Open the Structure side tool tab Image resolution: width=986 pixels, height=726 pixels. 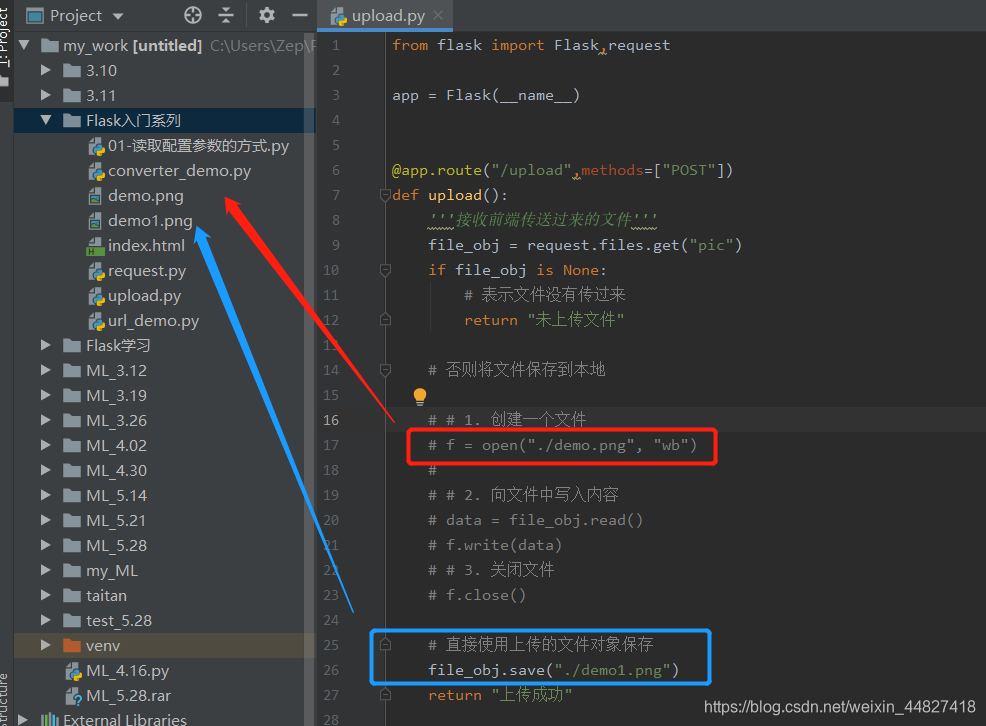tap(5, 701)
